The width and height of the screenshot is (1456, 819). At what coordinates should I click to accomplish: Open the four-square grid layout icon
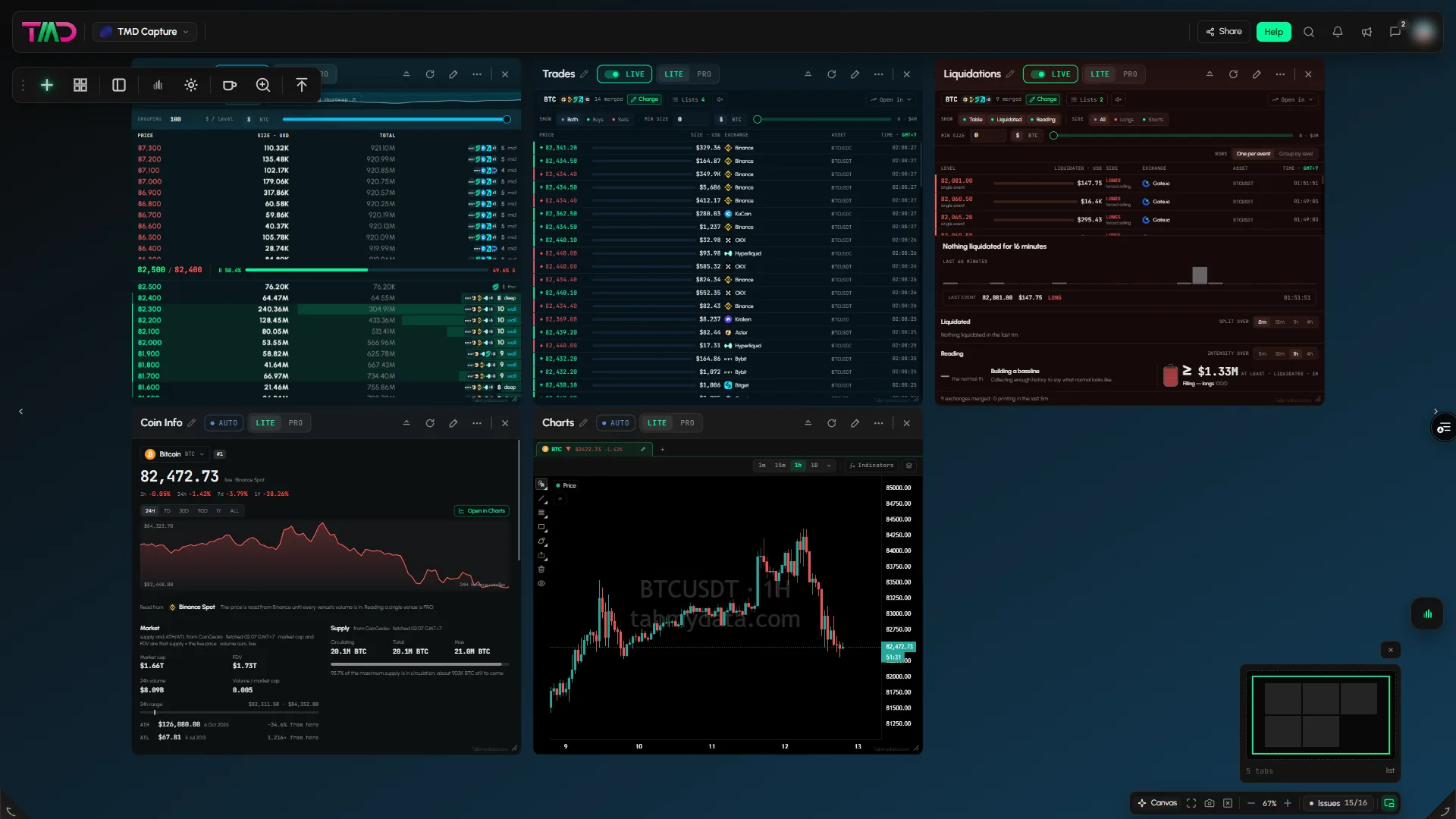(x=80, y=85)
